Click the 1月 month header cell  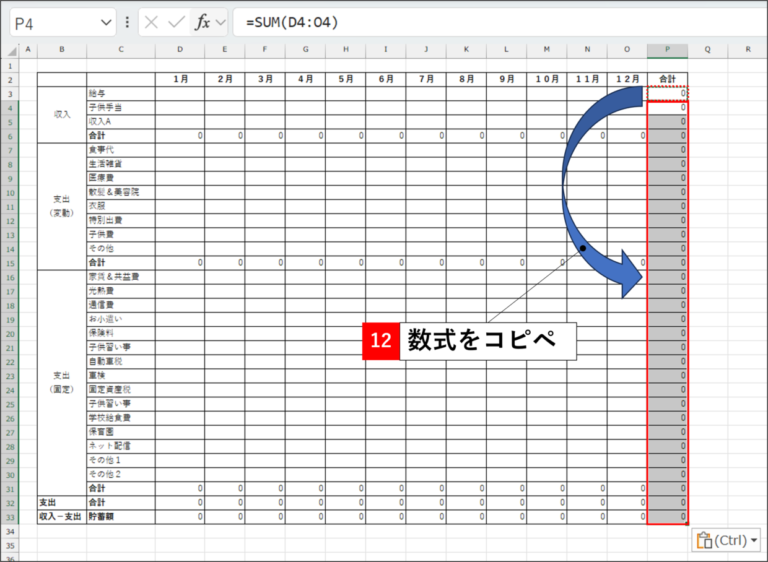click(180, 78)
